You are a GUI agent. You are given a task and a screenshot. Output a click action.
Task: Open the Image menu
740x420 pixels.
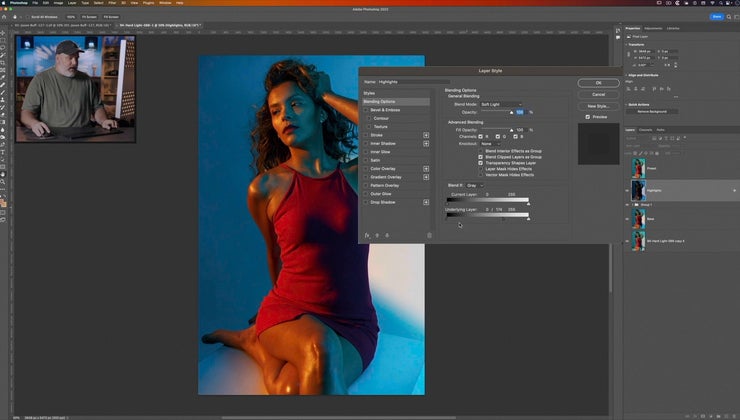58,3
